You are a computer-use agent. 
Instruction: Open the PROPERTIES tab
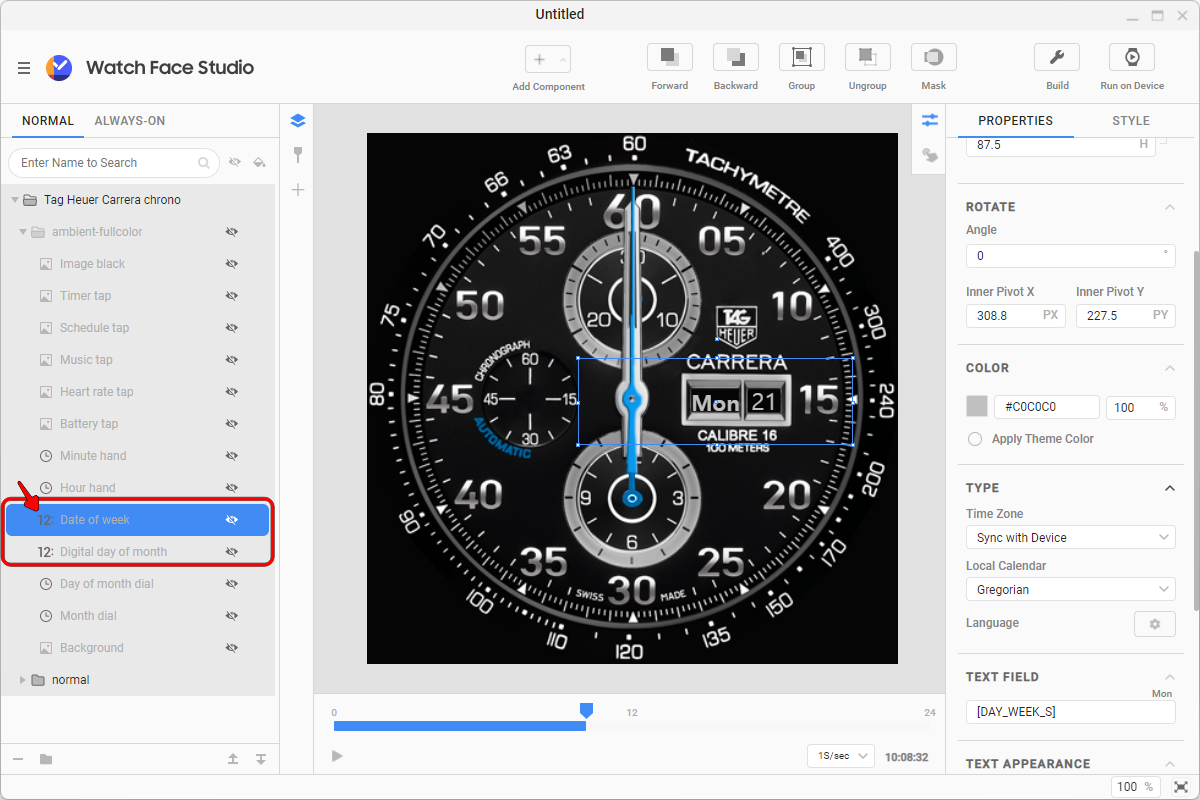(1015, 121)
